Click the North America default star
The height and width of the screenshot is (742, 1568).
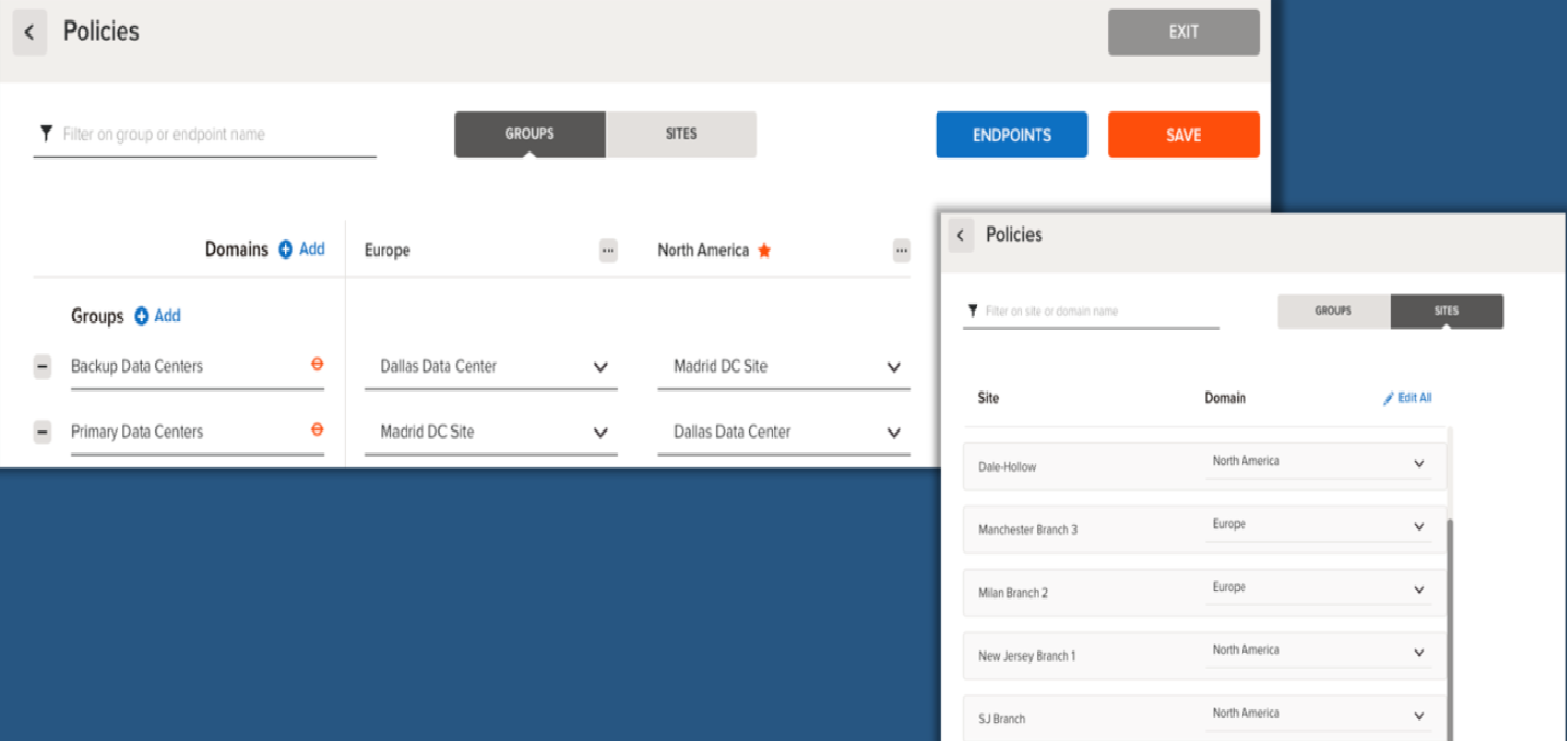tap(765, 250)
